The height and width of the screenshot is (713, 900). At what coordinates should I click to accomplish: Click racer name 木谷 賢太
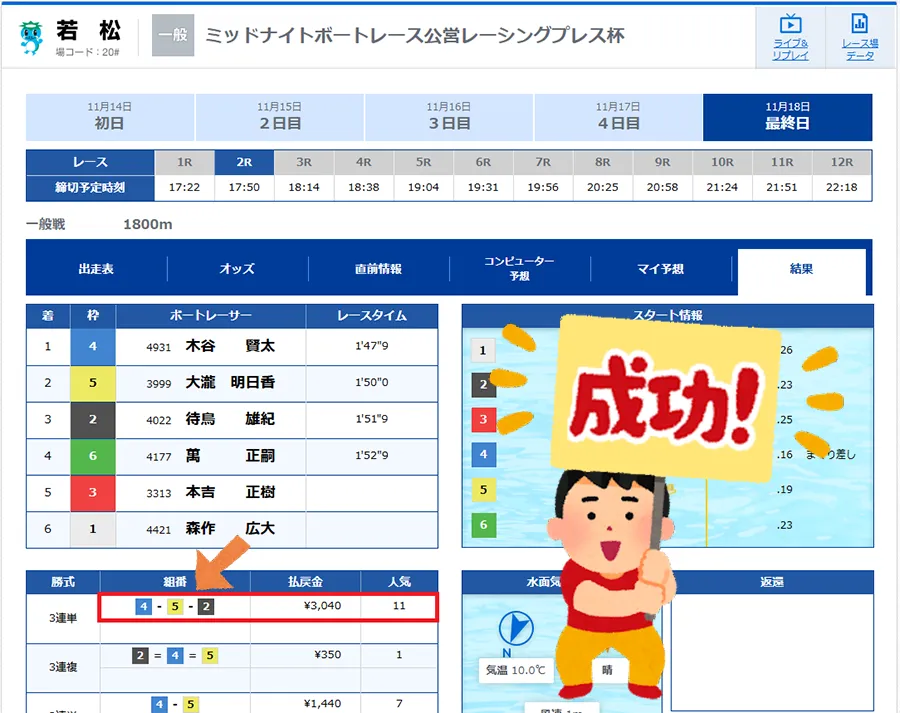tap(230, 347)
